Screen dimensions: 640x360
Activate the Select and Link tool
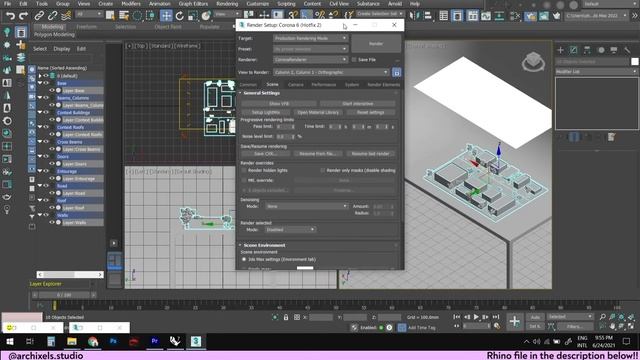click(39, 16)
